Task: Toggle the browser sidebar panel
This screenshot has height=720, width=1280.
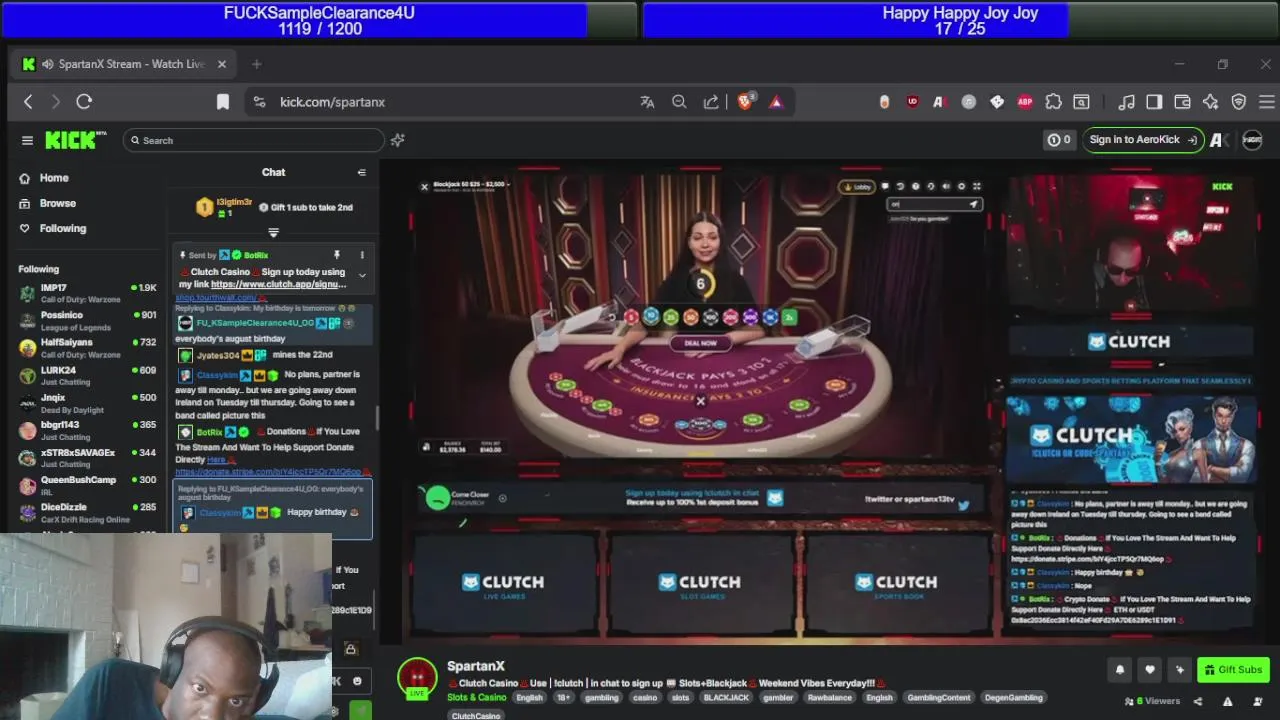Action: pyautogui.click(x=1154, y=101)
